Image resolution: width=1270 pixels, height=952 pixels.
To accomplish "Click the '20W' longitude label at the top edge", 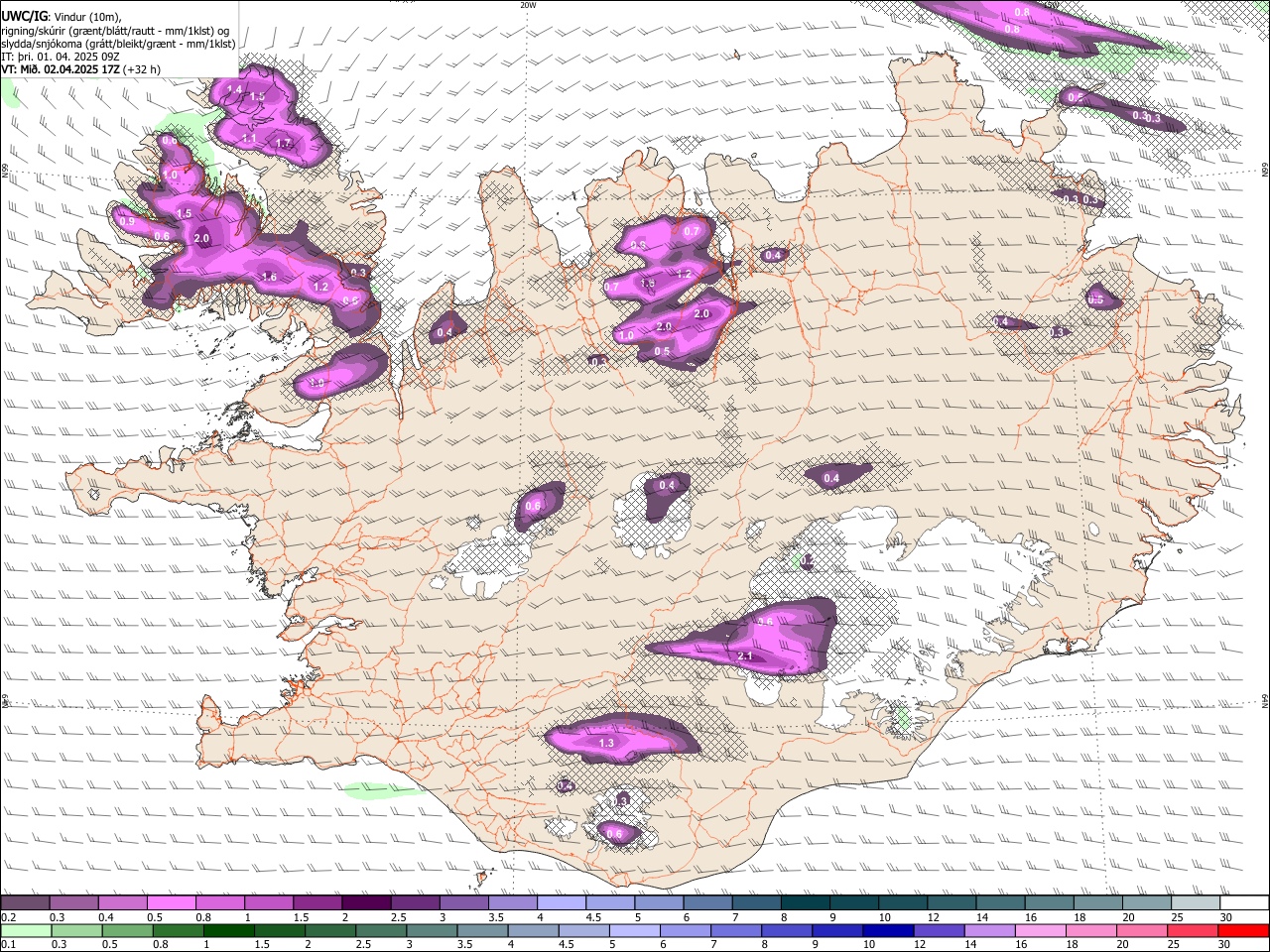I will point(528,5).
